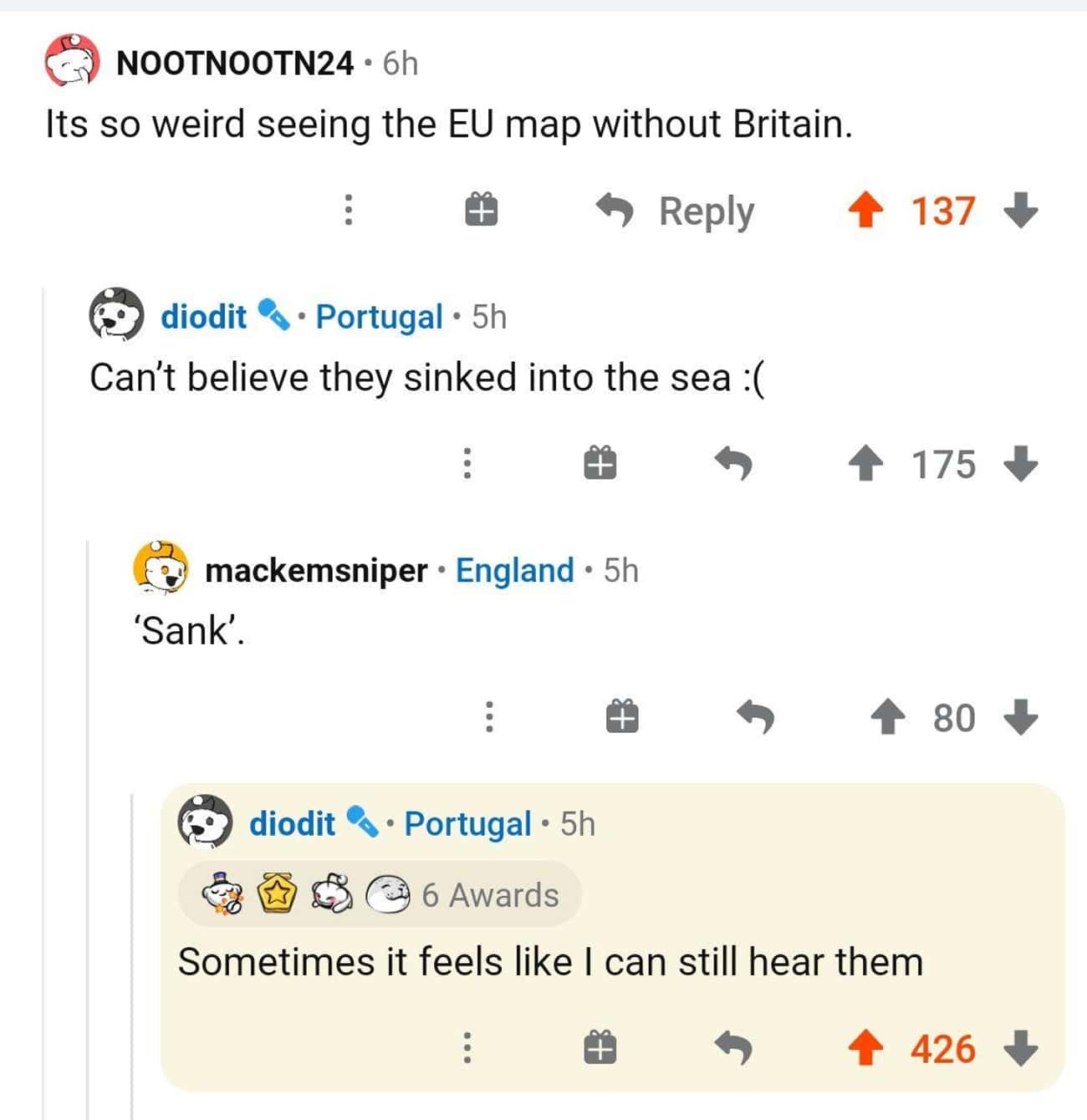
Task: Open overflow menu on mackemsniper's comment
Action: click(x=490, y=716)
